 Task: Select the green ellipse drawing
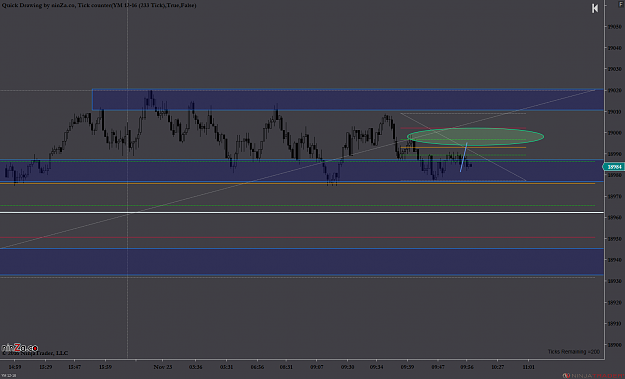pos(476,137)
